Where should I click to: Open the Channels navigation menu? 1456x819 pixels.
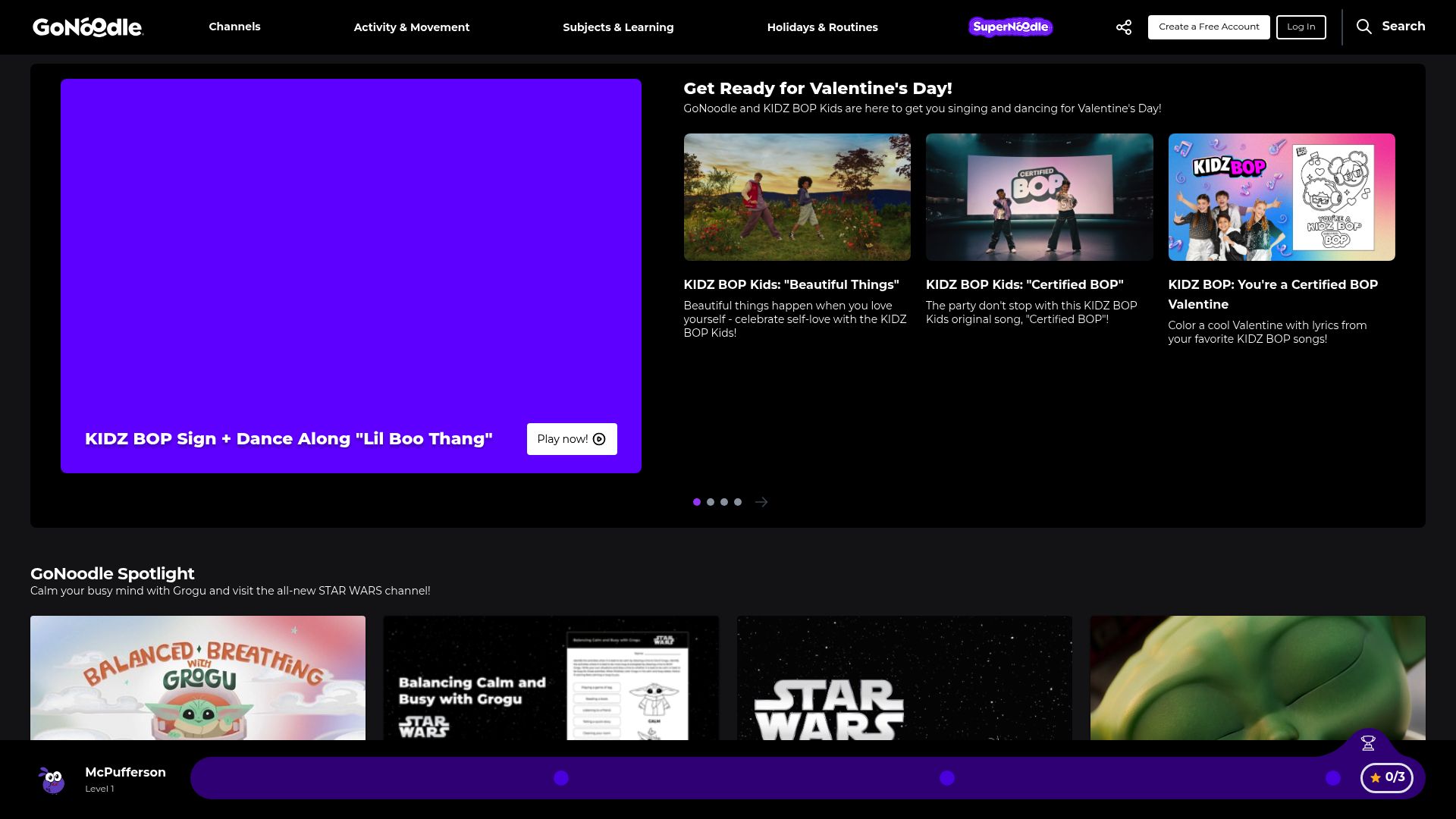(x=234, y=27)
